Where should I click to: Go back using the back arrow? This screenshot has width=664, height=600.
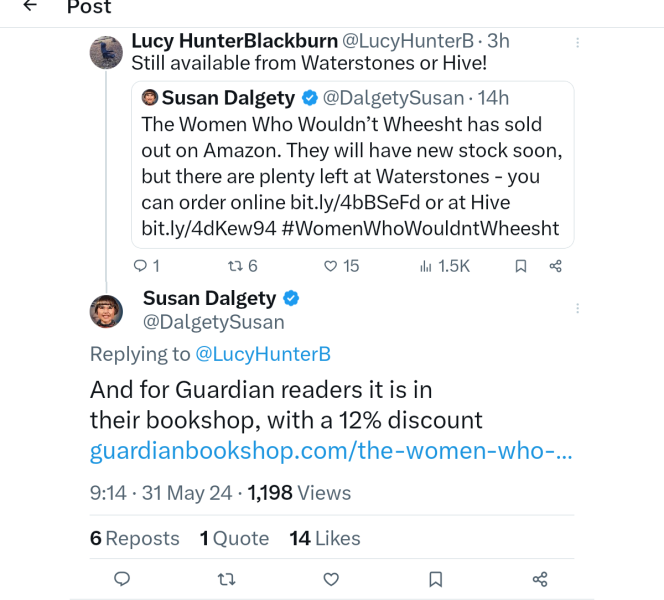pos(30,6)
